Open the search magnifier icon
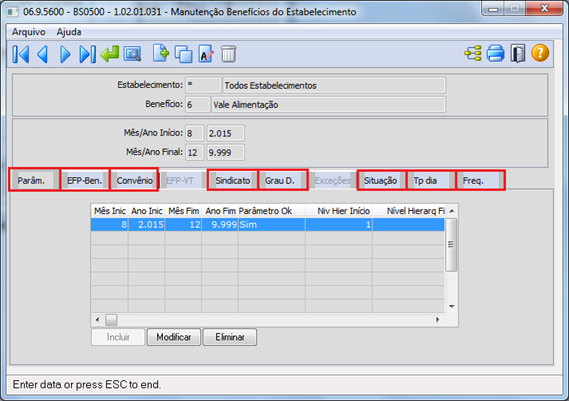The height and width of the screenshot is (401, 569). click(x=132, y=54)
